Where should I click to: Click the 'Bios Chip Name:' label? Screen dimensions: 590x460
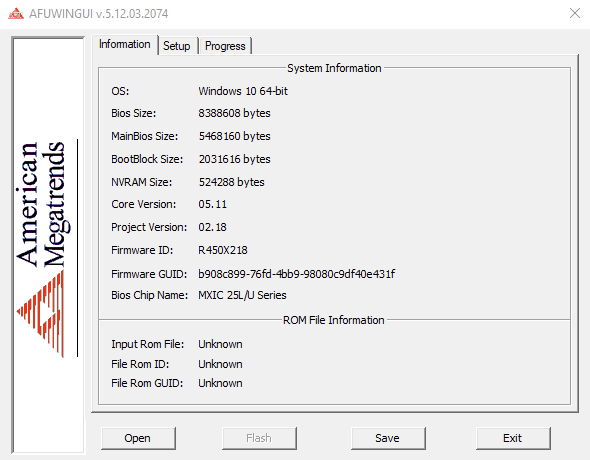(149, 295)
